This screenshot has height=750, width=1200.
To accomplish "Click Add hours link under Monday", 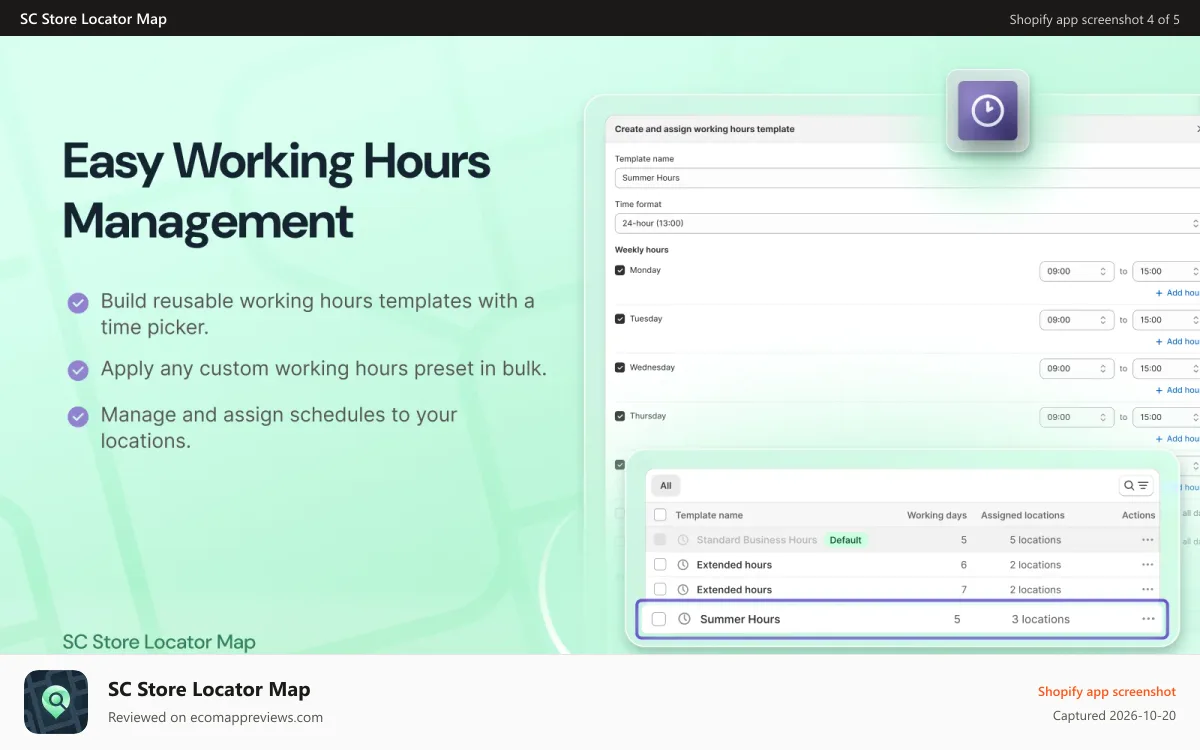I will [1177, 293].
